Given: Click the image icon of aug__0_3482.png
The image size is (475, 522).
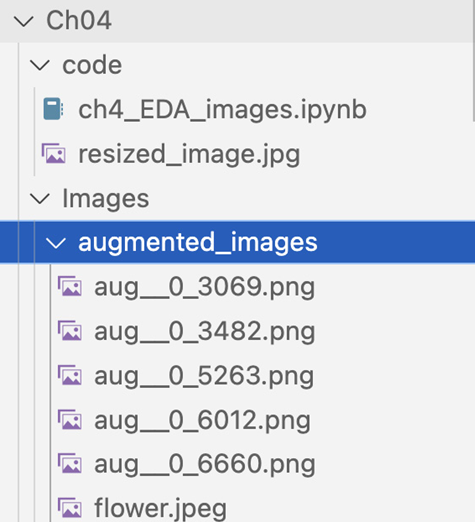Looking at the screenshot, I should pyautogui.click(x=69, y=331).
